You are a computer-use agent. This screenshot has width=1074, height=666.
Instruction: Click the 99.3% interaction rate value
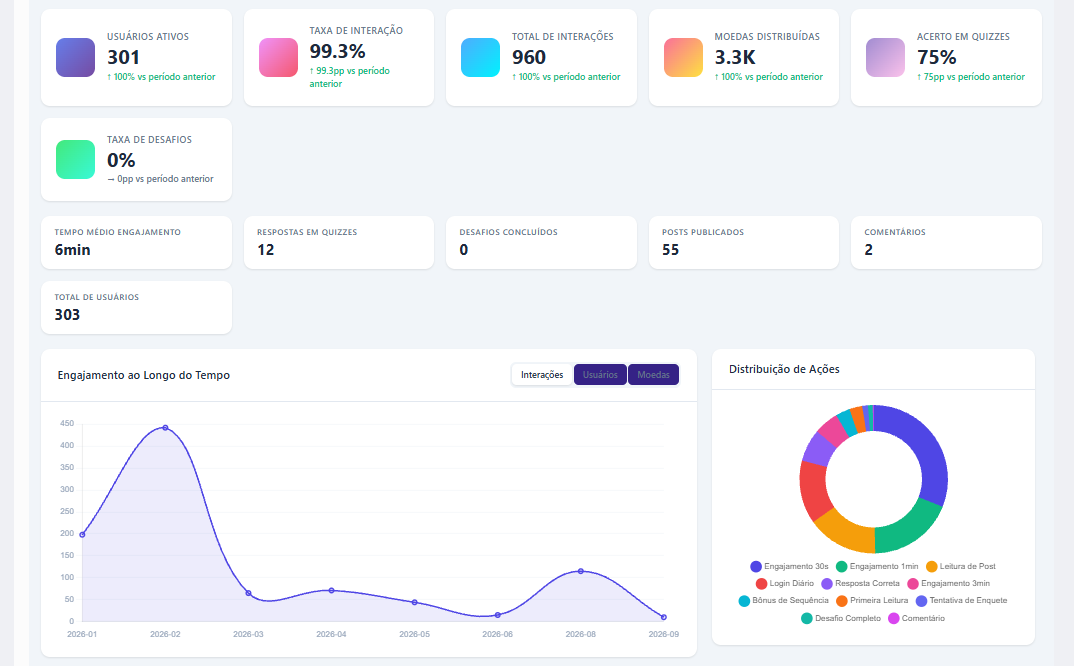point(337,51)
